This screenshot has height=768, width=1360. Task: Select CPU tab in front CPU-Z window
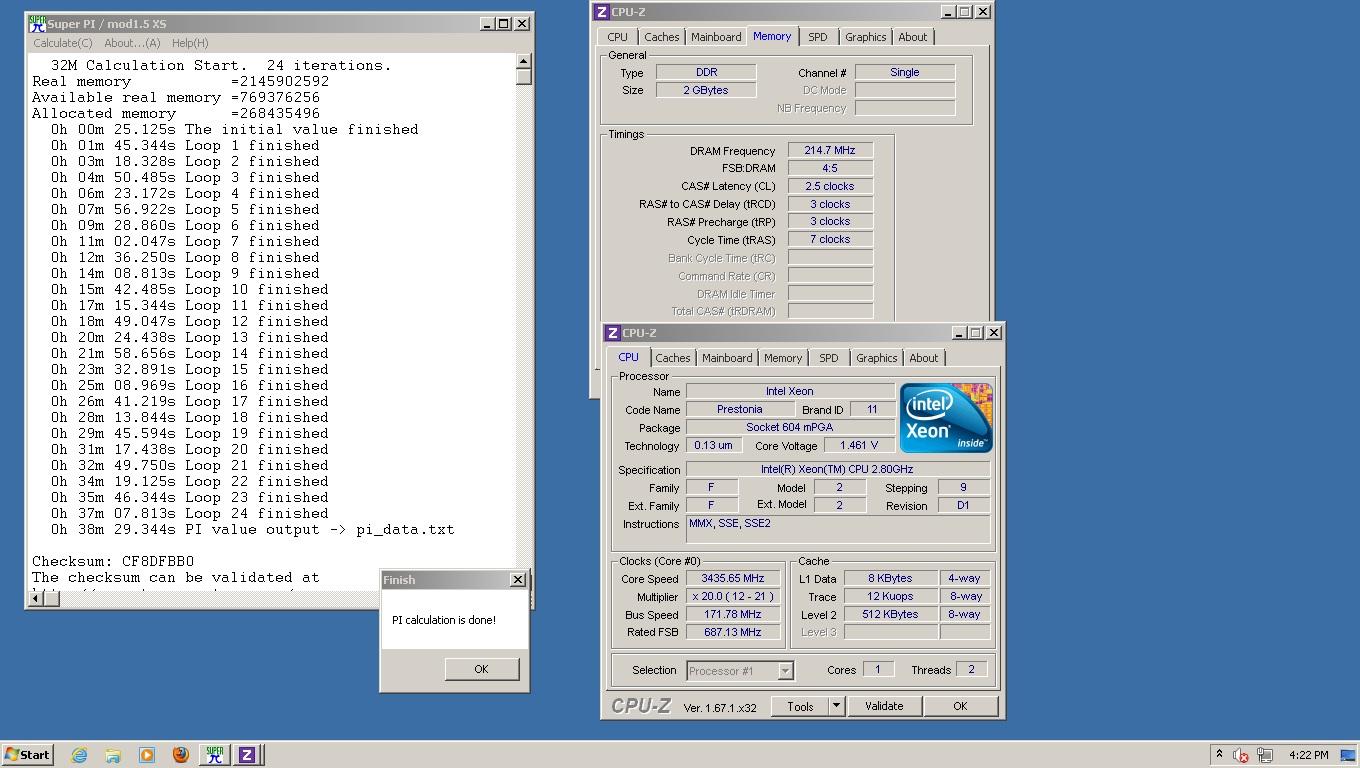[628, 357]
